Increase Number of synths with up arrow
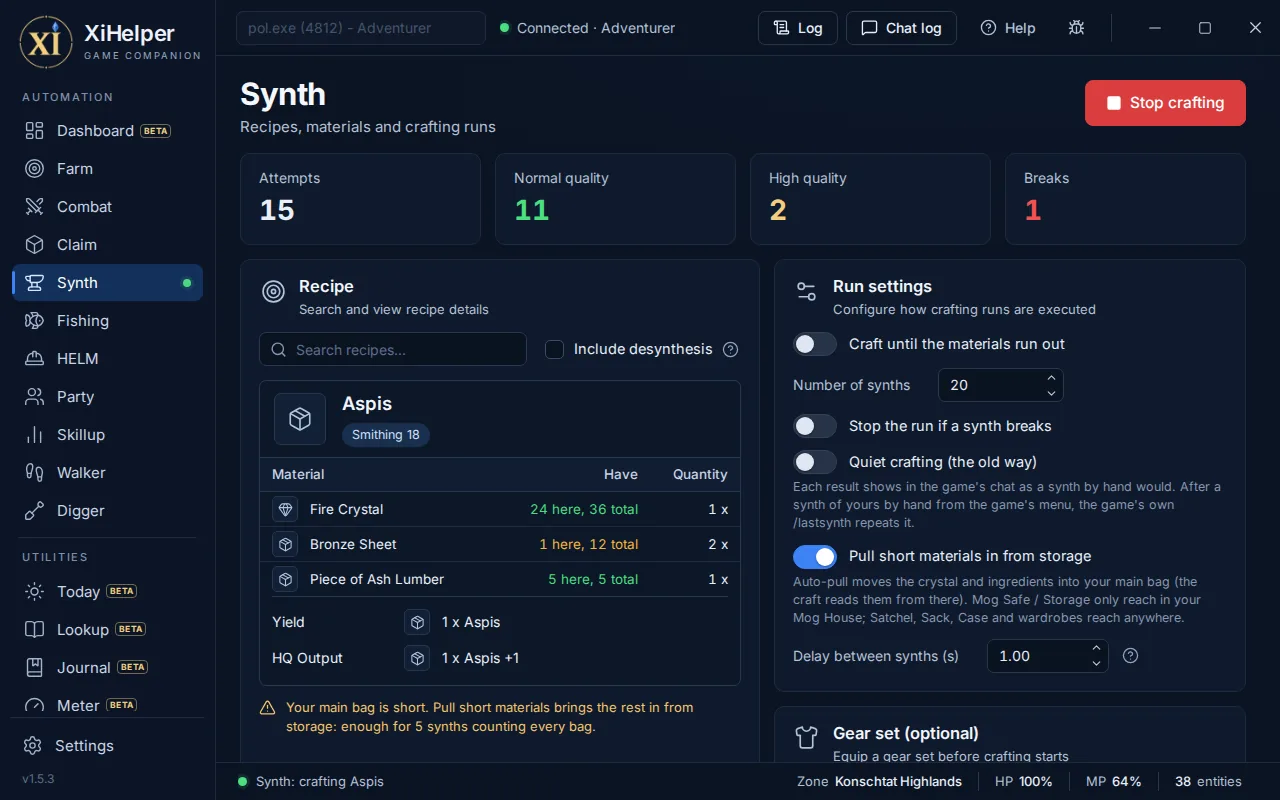The image size is (1280, 800). [1051, 378]
